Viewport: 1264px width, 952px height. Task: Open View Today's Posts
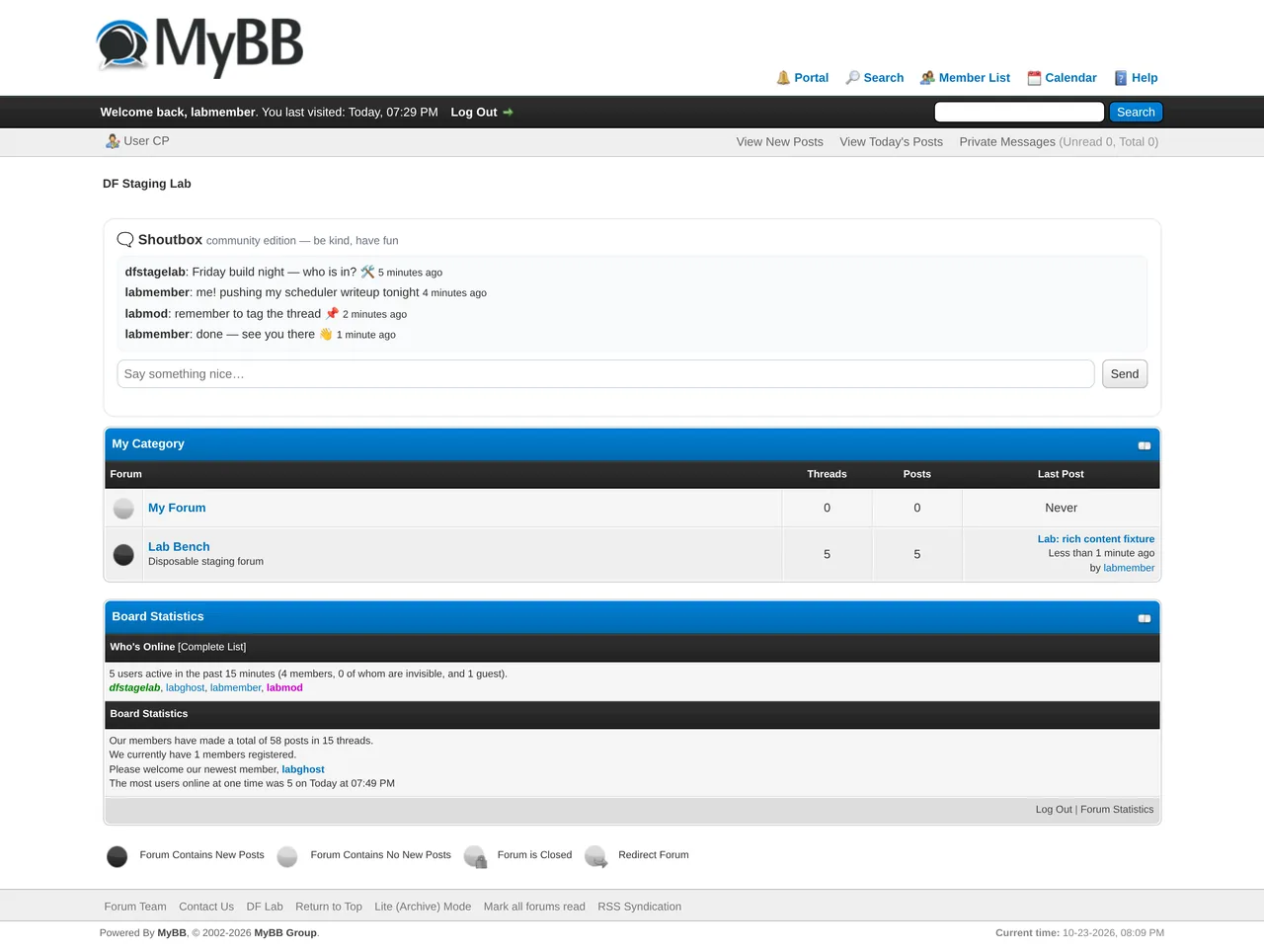[x=891, y=142]
